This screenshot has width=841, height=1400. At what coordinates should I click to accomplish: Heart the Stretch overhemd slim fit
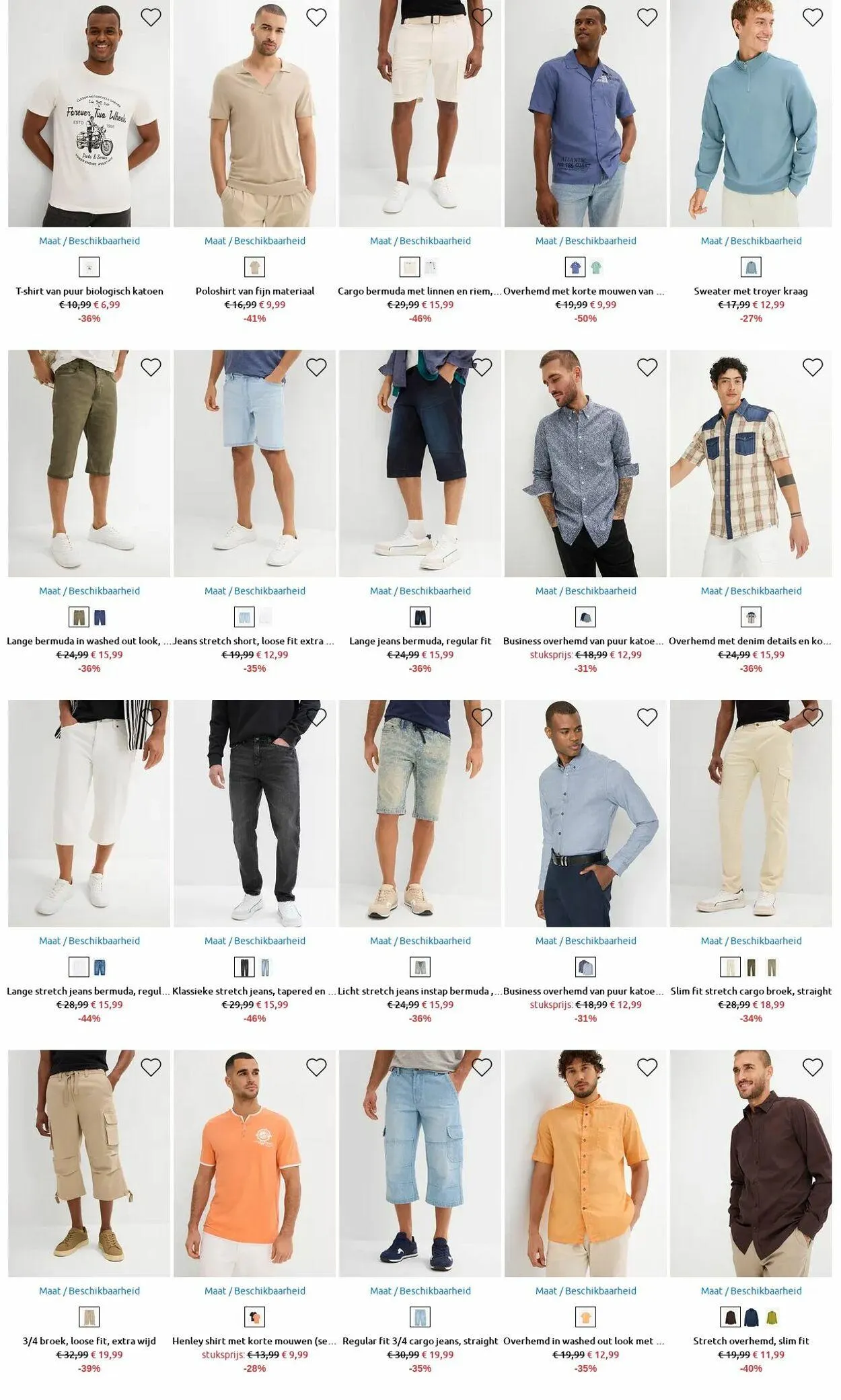coord(813,1067)
